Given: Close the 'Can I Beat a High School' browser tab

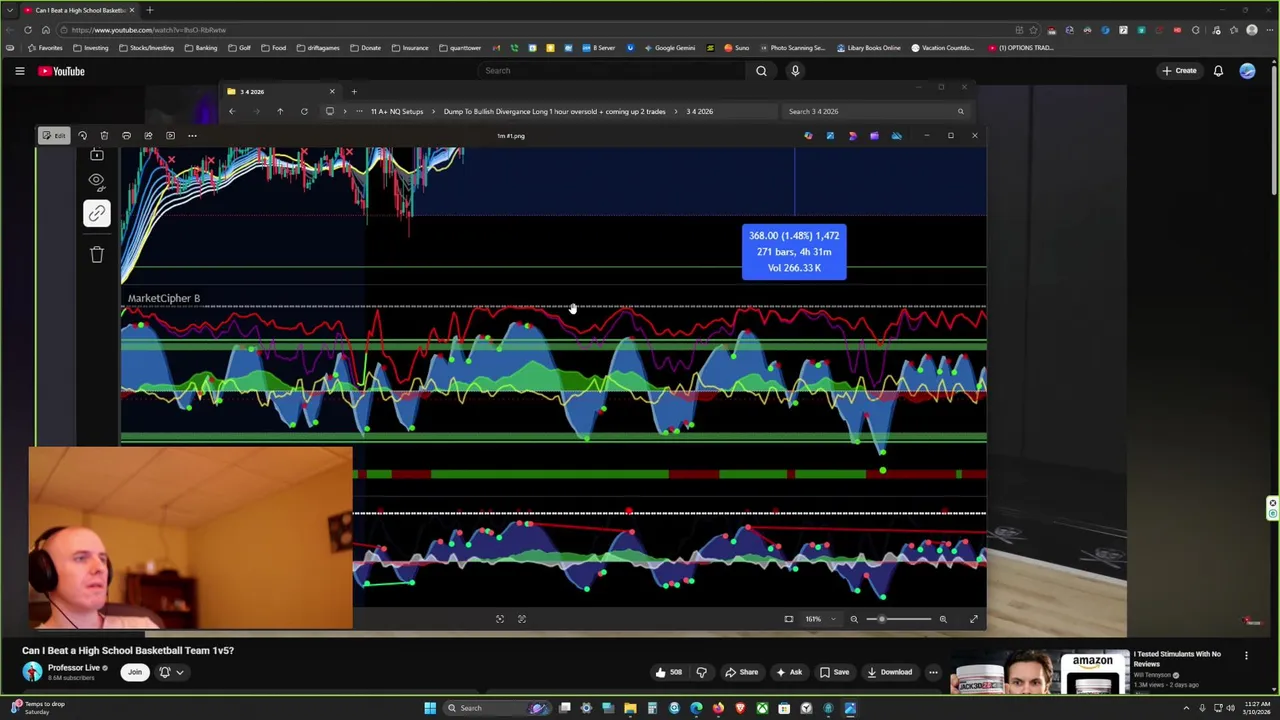Looking at the screenshot, I should pyautogui.click(x=131, y=10).
